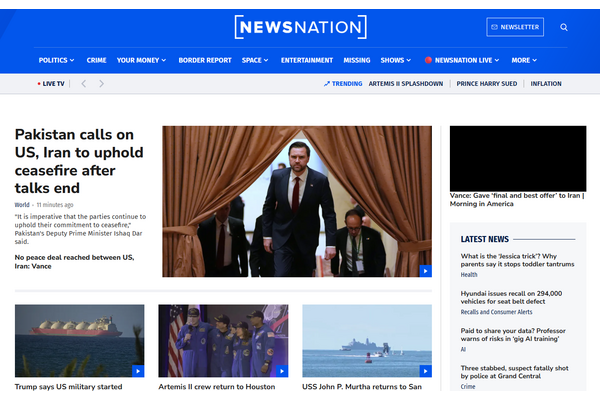
Task: Open the Entertainment section
Action: coord(307,60)
